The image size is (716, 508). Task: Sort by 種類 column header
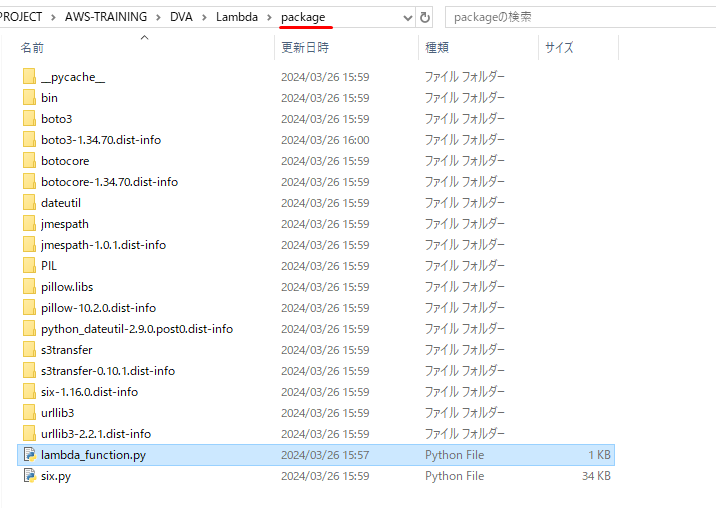437,47
